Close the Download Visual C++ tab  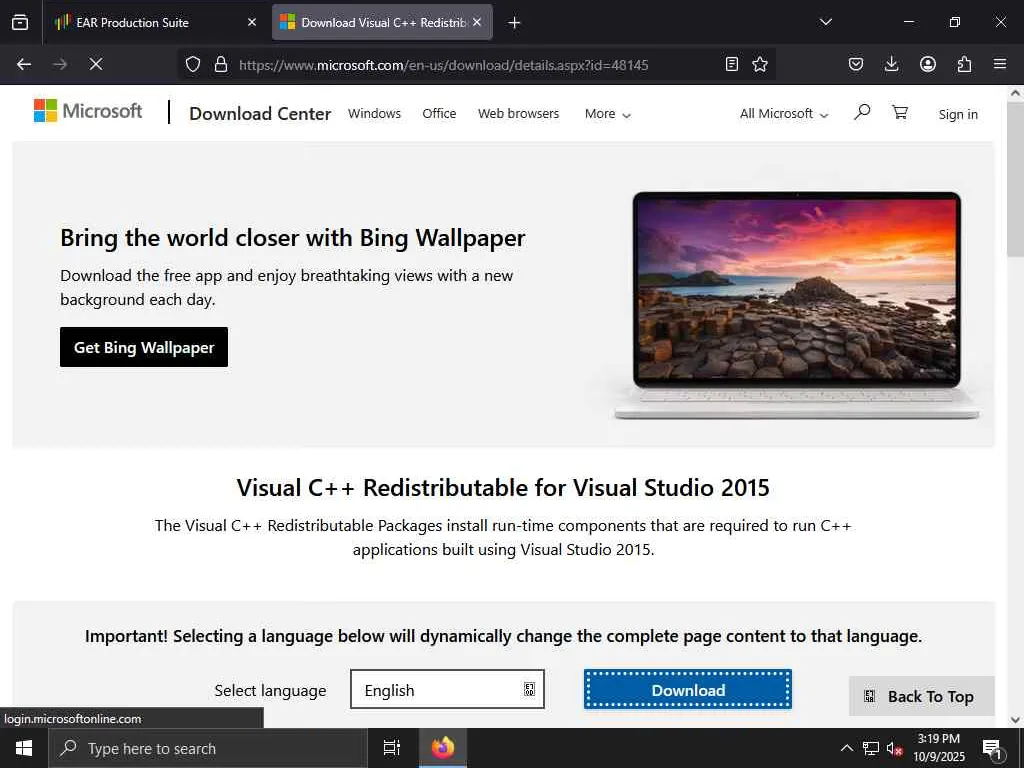[x=477, y=22]
